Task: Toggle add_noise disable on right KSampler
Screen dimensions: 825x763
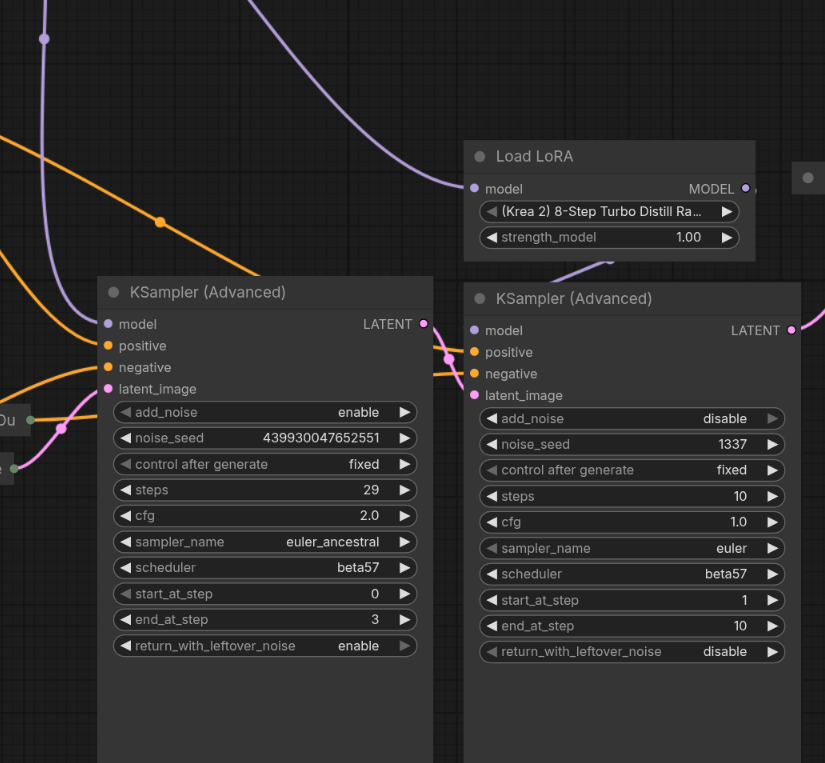Action: 632,418
